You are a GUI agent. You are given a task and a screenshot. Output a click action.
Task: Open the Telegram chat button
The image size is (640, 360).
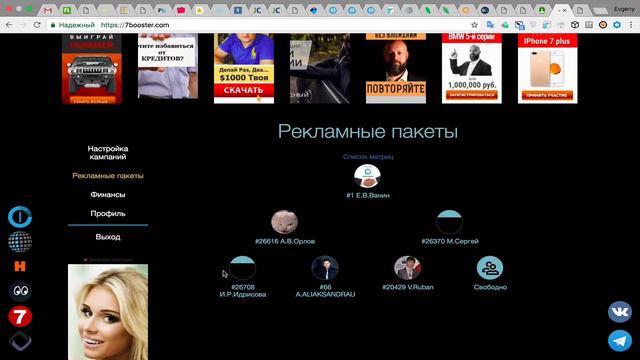pyautogui.click(x=620, y=341)
